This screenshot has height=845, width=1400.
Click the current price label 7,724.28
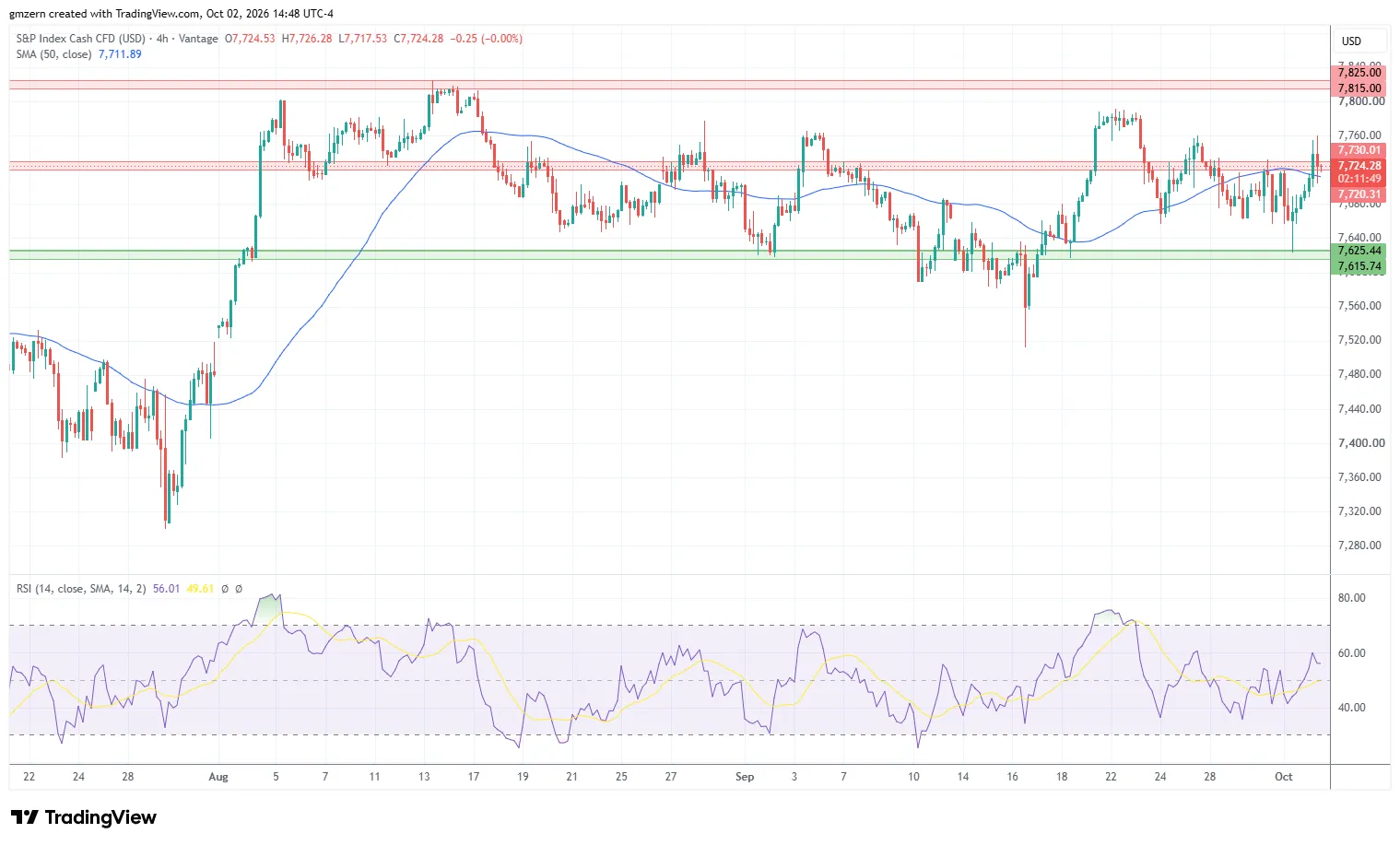[1359, 166]
